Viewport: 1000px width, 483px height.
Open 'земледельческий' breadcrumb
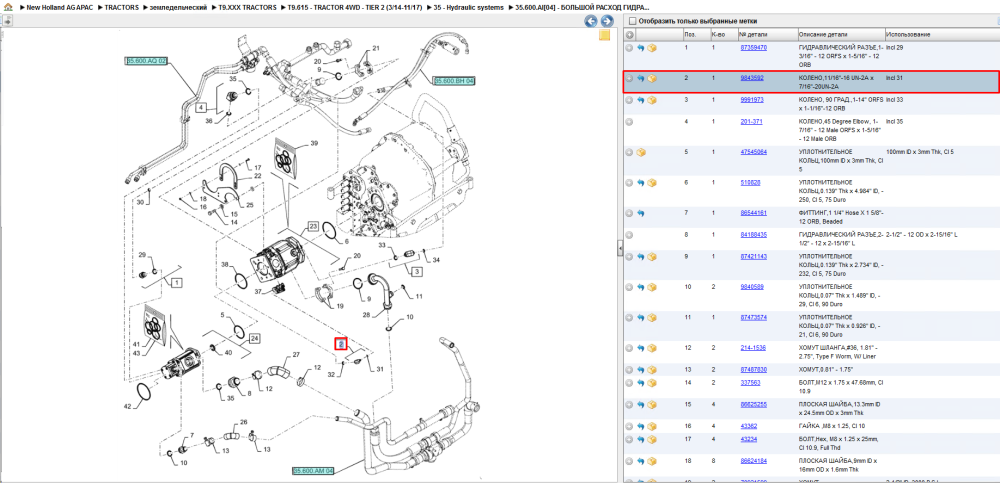pos(179,7)
